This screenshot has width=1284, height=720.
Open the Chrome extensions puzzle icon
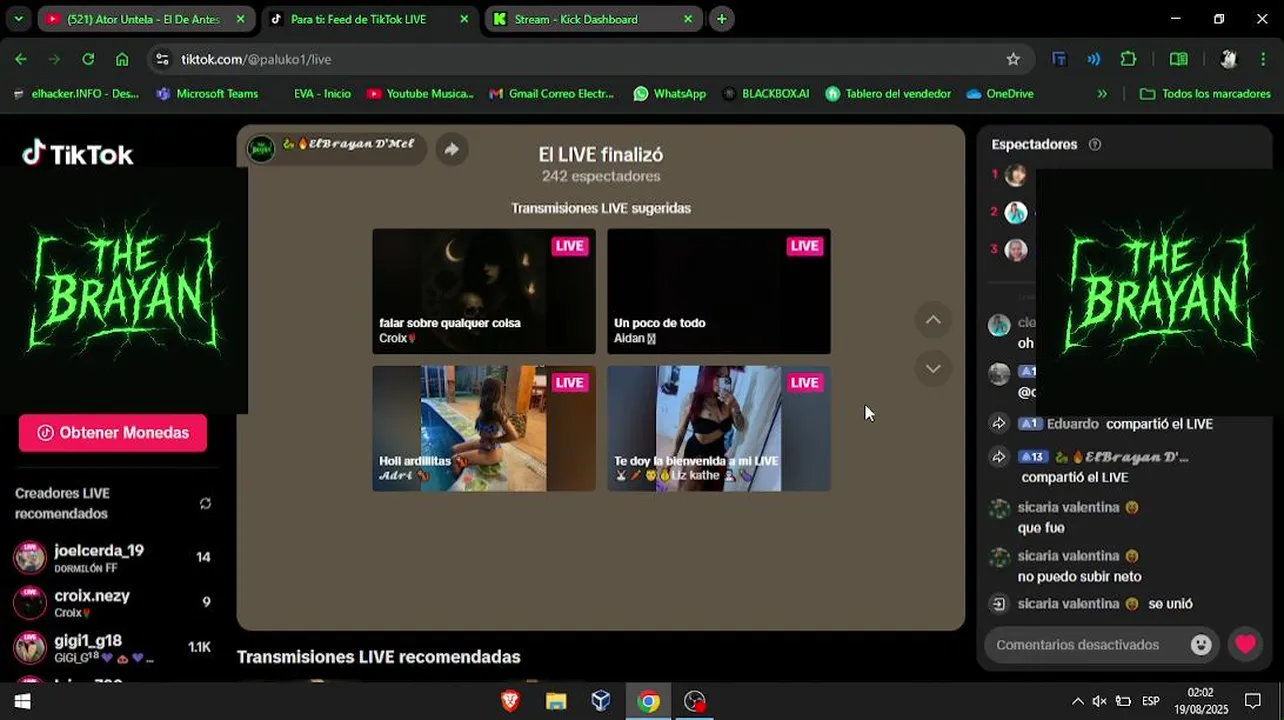(x=1128, y=59)
